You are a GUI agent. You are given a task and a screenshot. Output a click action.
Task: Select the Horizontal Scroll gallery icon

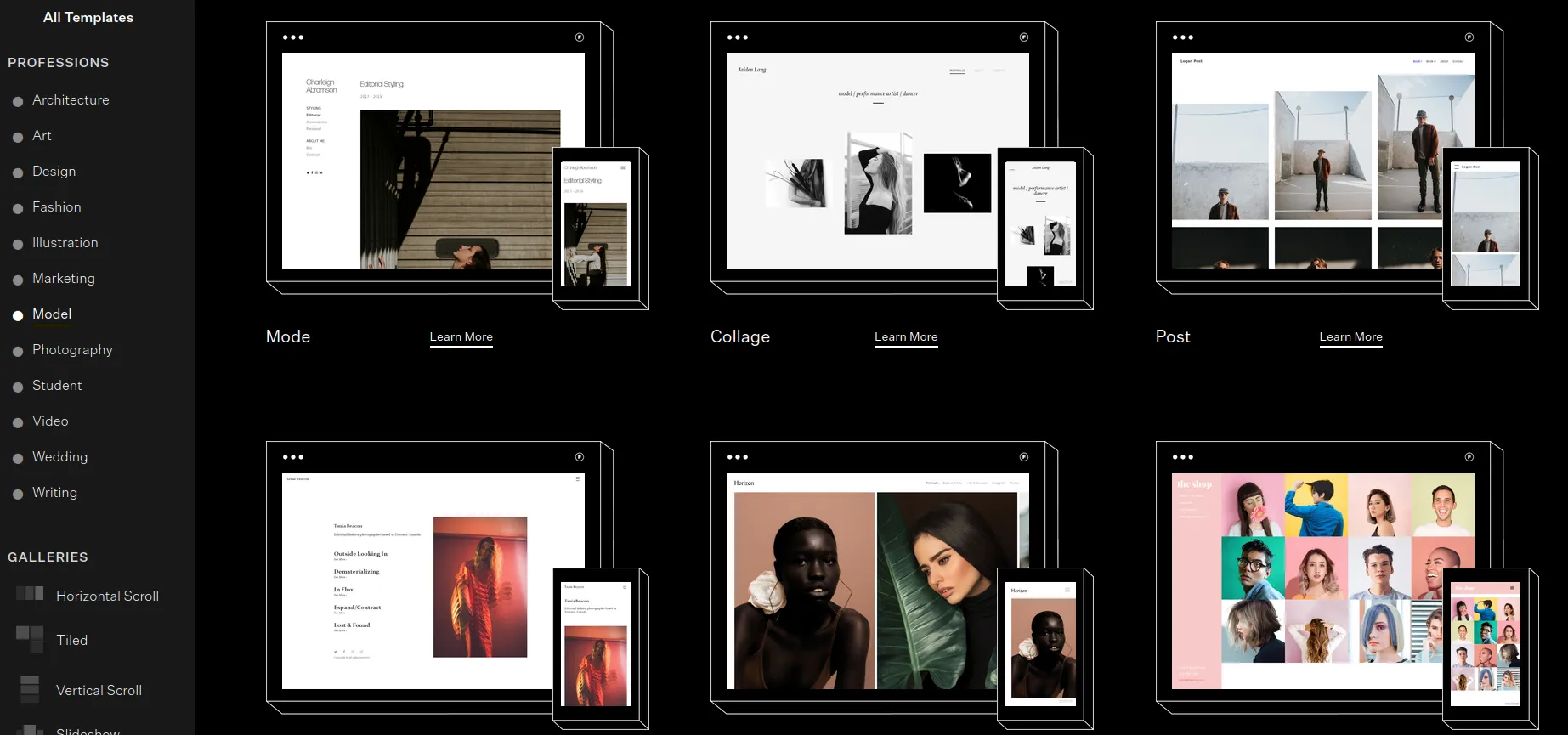pos(30,593)
